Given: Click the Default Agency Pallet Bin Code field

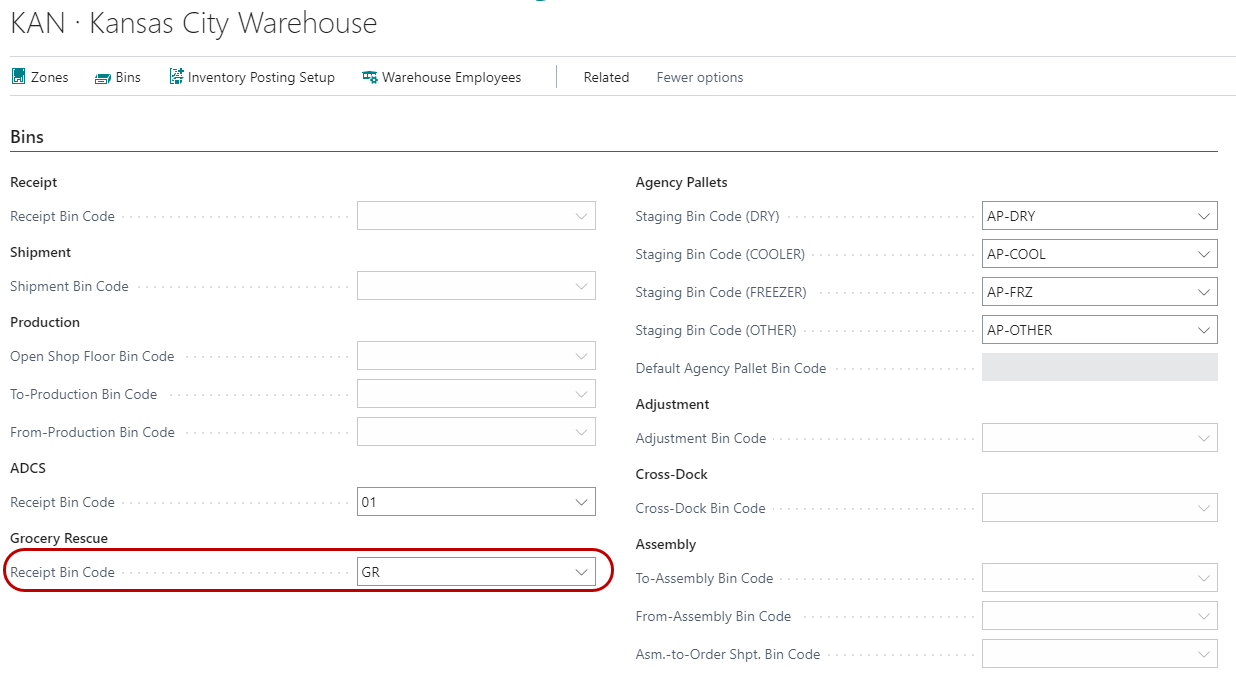Looking at the screenshot, I should coord(1099,368).
